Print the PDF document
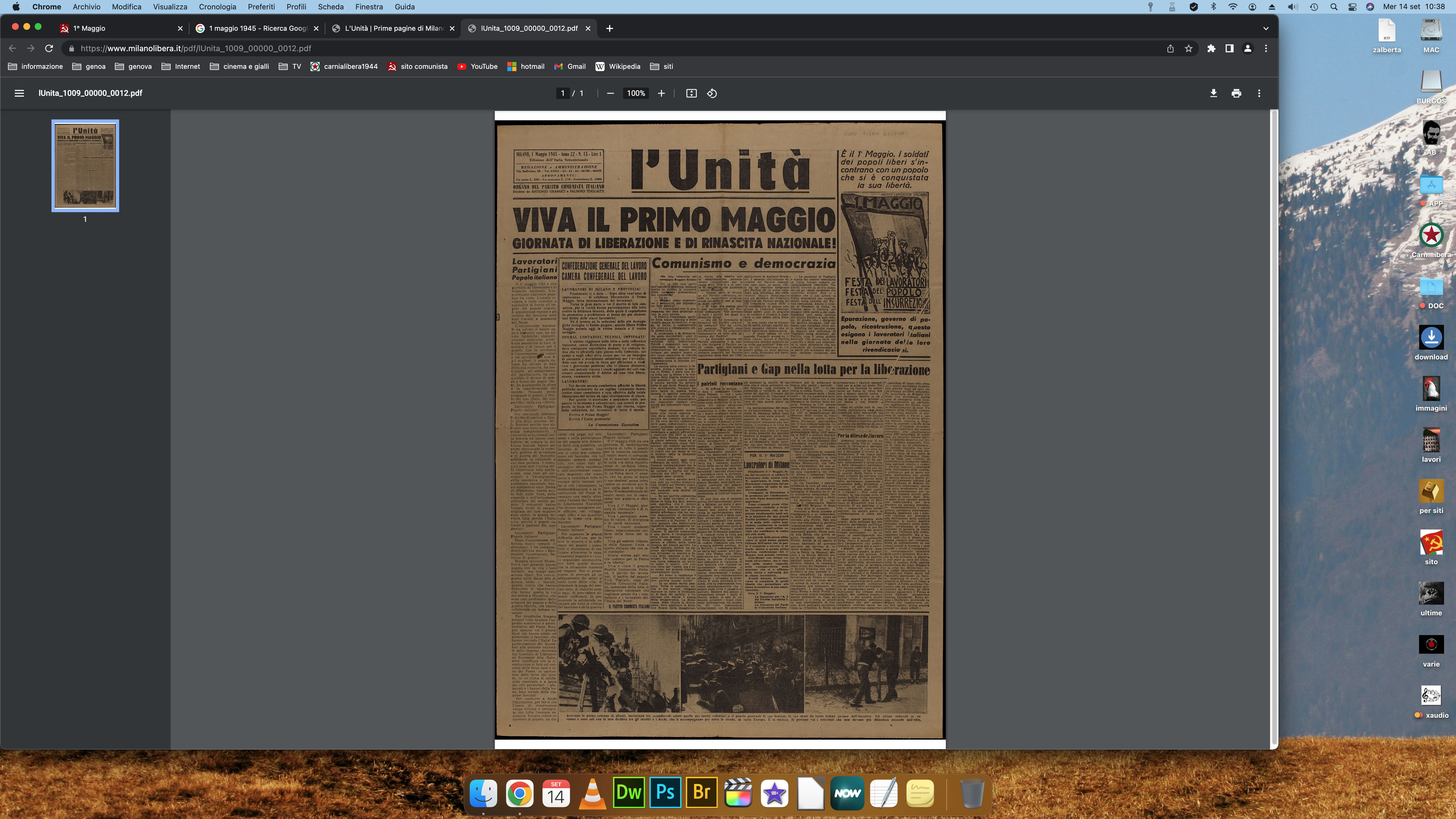 coord(1236,93)
